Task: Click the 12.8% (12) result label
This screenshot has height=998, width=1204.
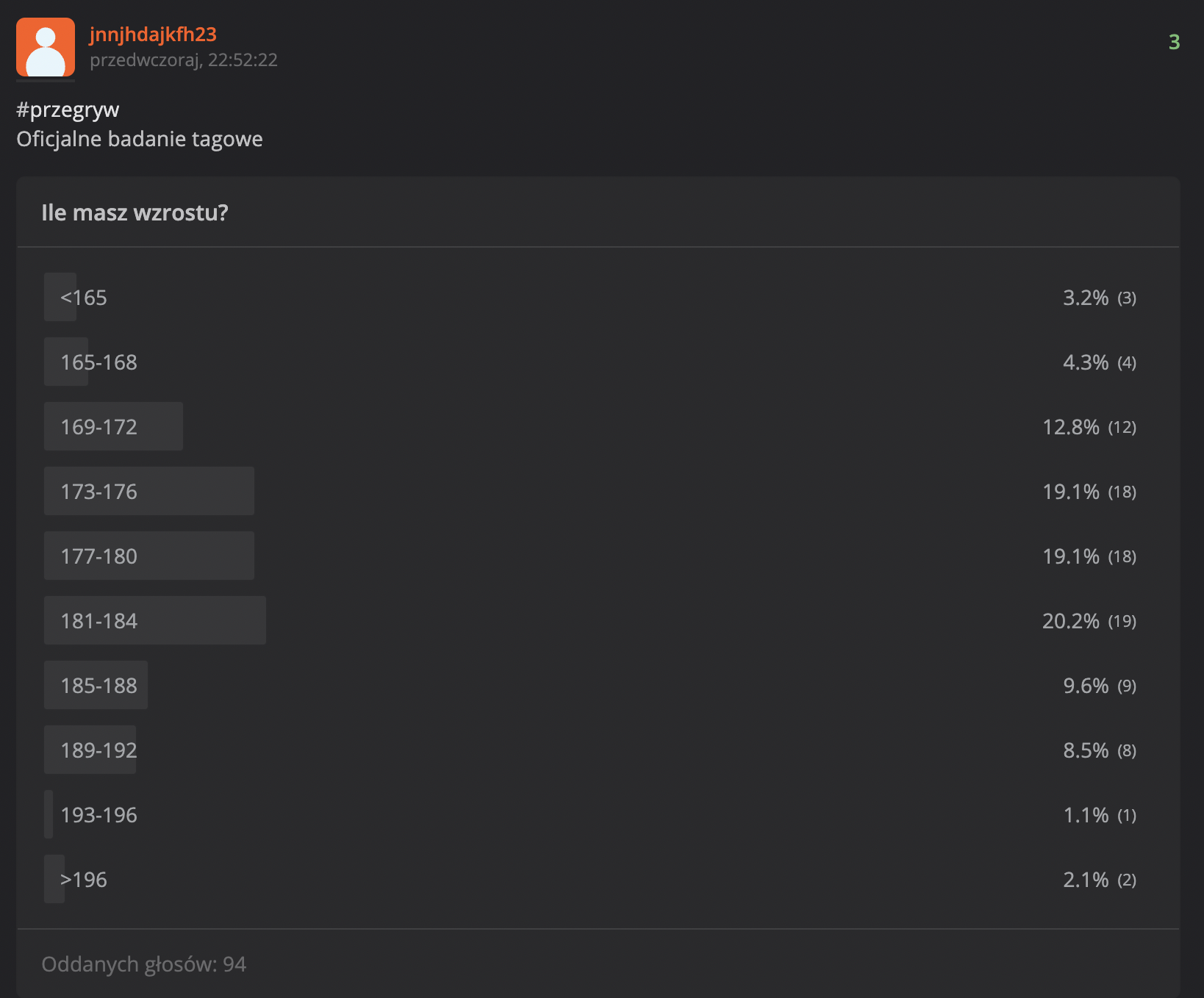Action: [x=1089, y=427]
